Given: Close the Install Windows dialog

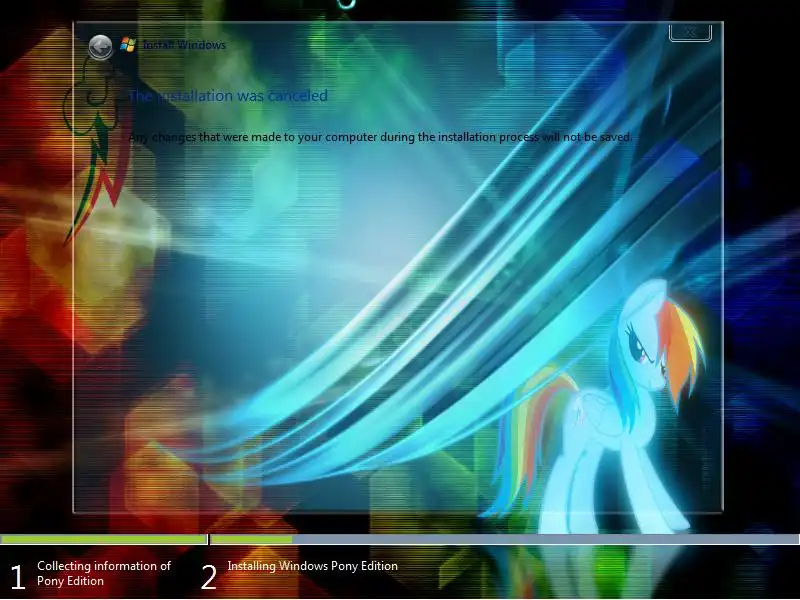Looking at the screenshot, I should [x=690, y=32].
